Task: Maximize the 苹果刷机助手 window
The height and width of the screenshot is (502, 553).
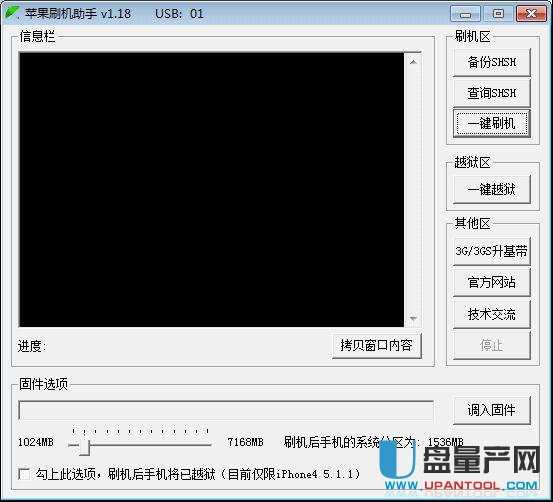Action: (x=498, y=14)
